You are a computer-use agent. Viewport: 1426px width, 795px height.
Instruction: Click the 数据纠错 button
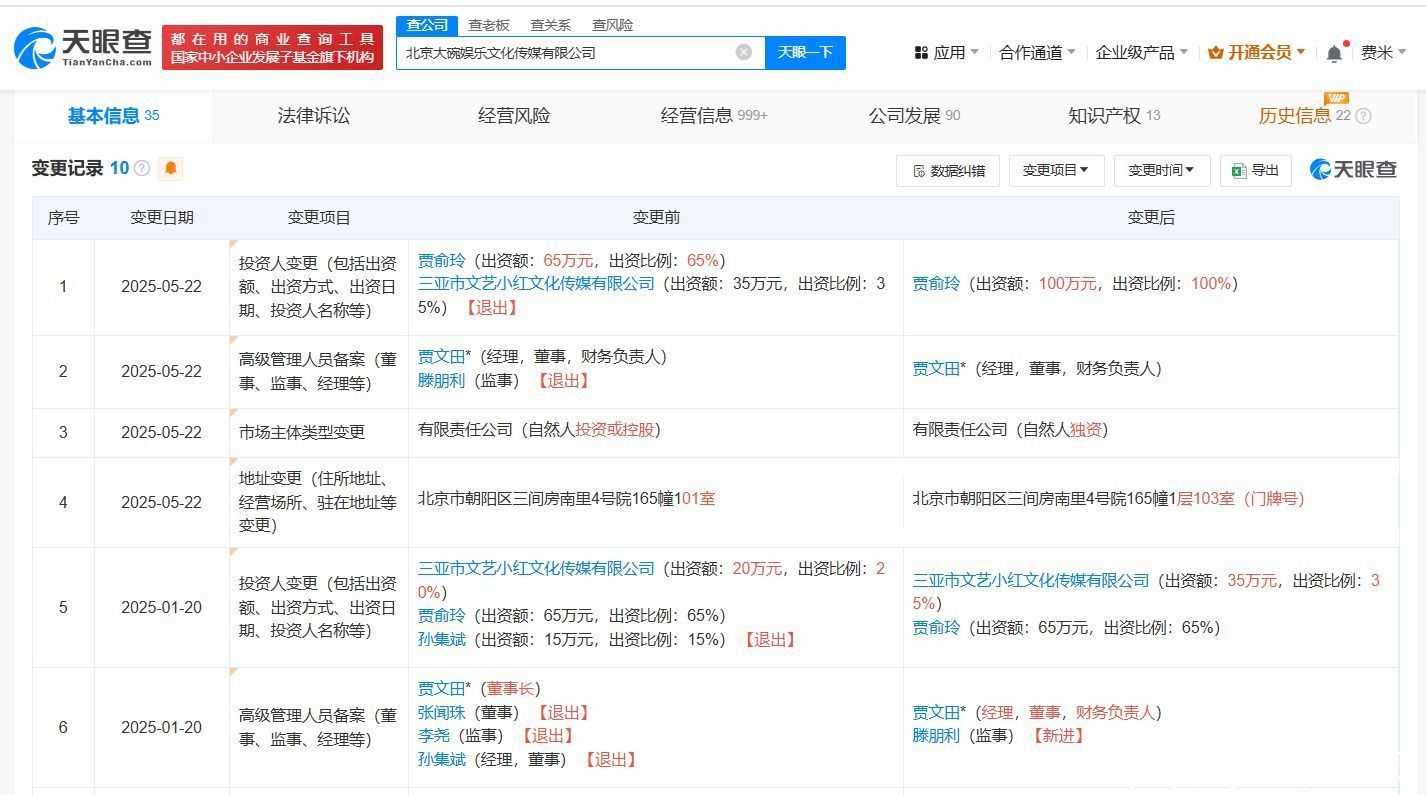(948, 171)
